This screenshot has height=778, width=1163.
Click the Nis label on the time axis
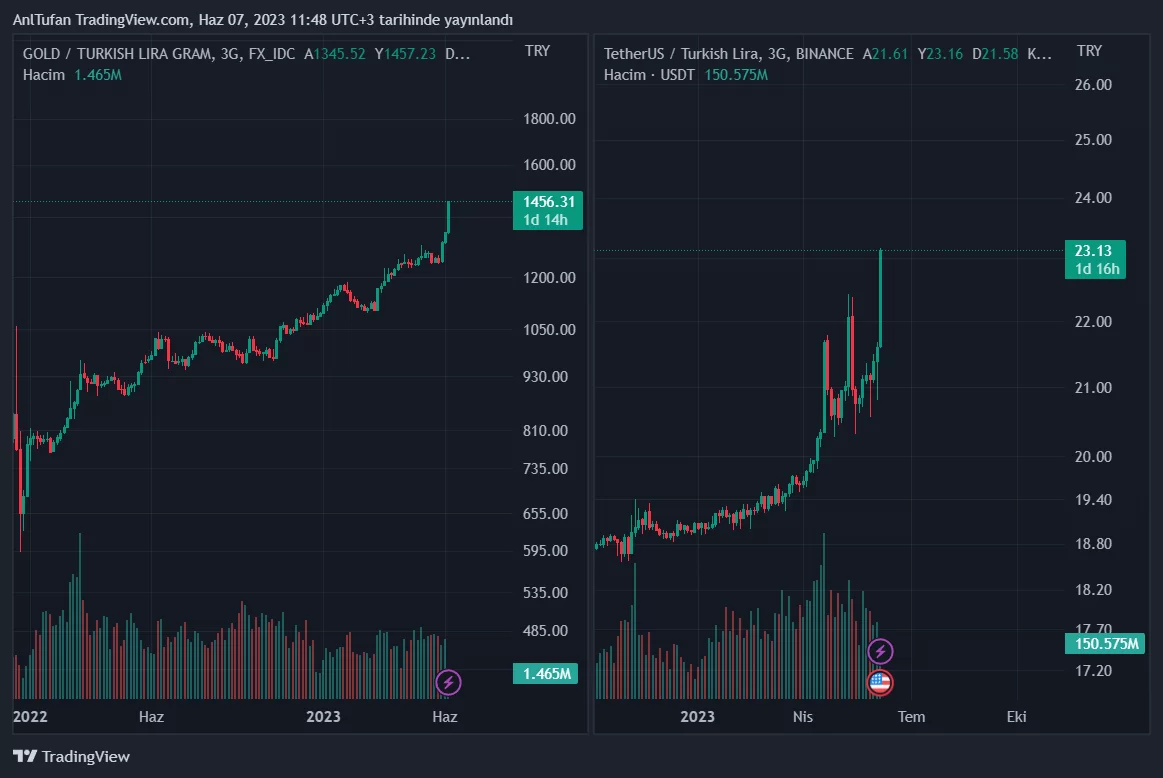(x=803, y=716)
